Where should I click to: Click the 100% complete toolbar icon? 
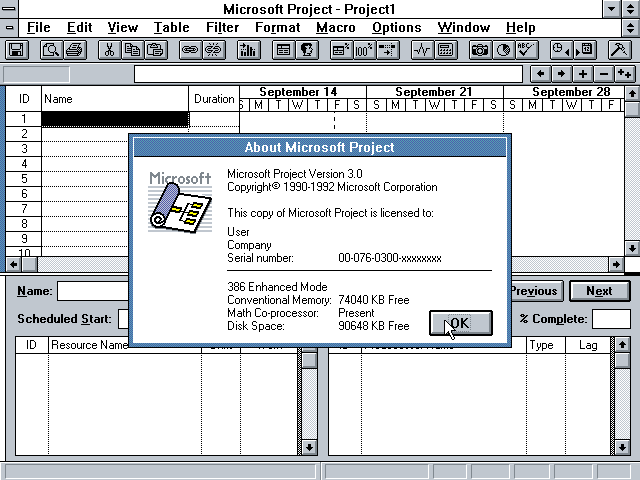[x=364, y=49]
